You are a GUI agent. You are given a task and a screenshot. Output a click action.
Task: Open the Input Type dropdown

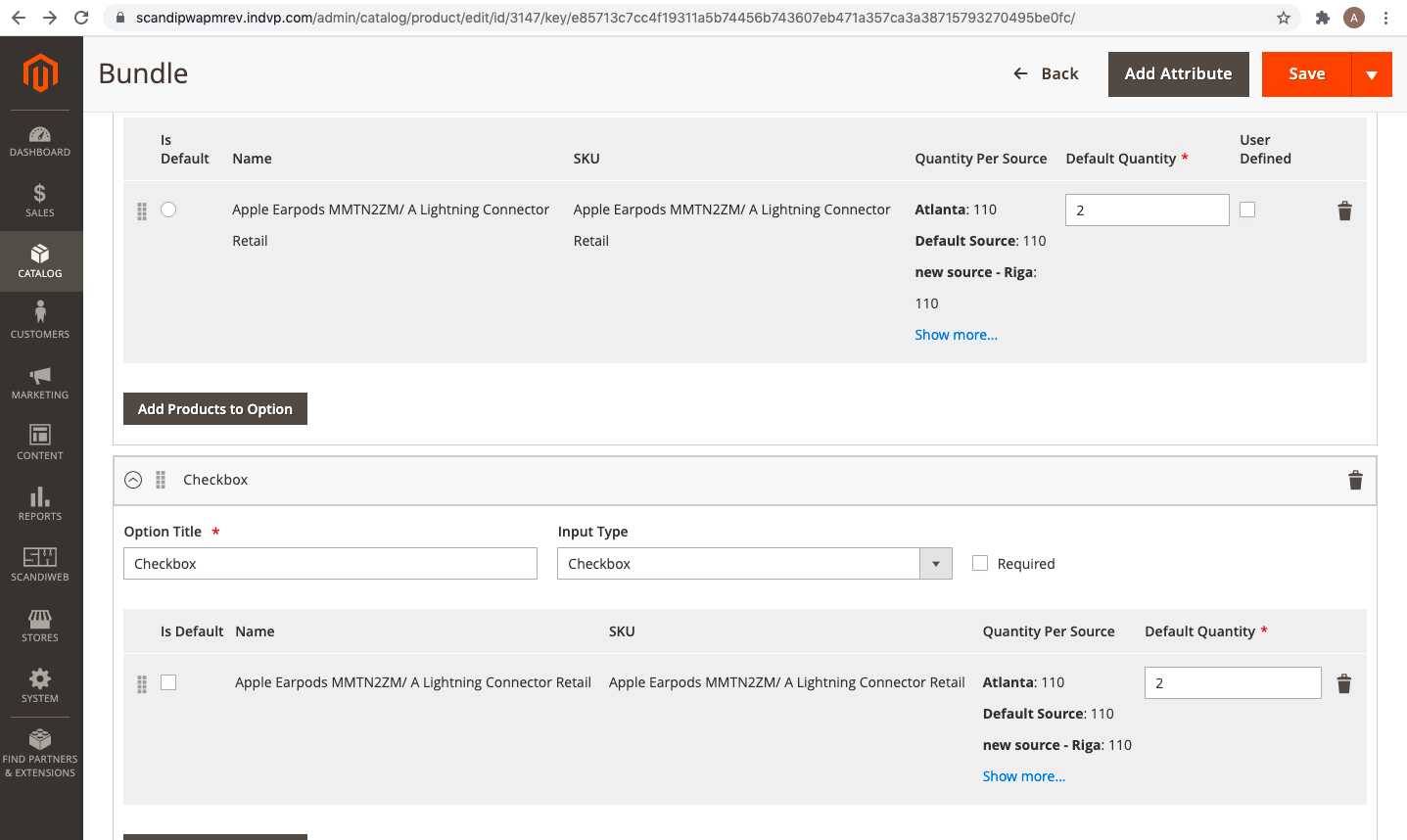click(755, 564)
